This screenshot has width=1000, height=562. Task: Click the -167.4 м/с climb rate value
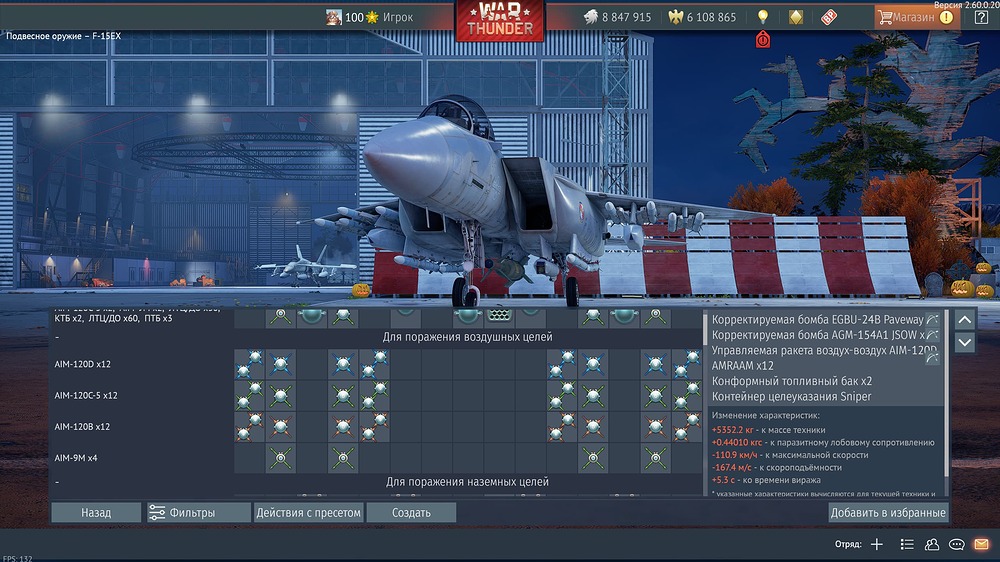click(732, 468)
